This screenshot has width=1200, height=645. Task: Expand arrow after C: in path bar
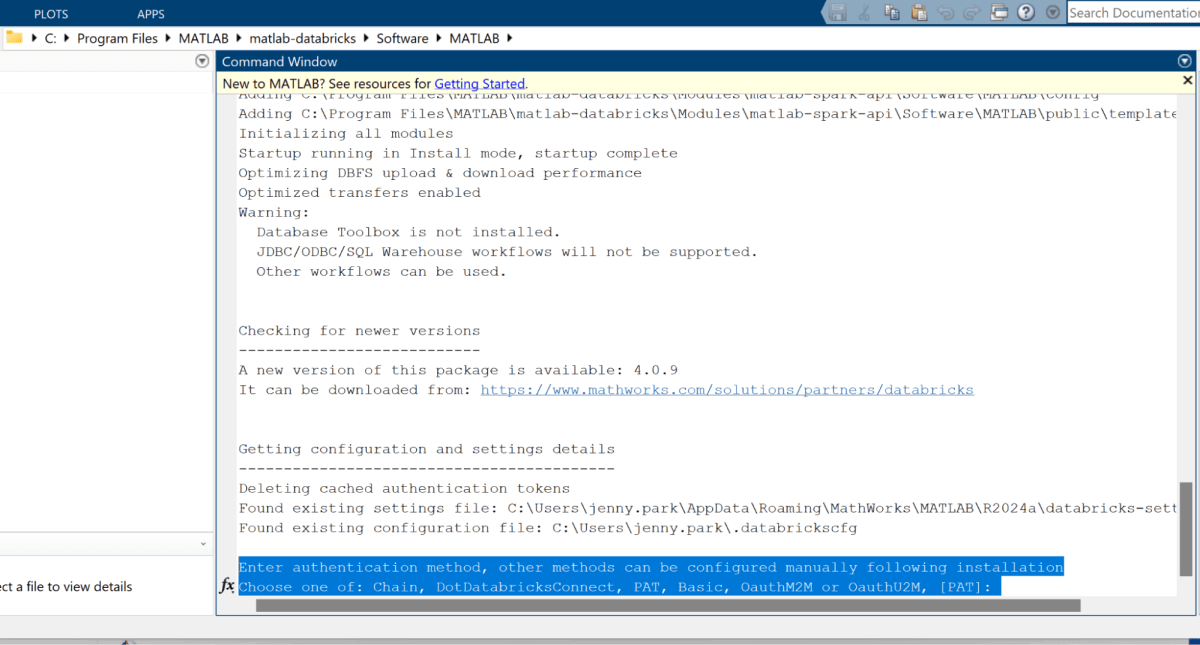[x=67, y=38]
